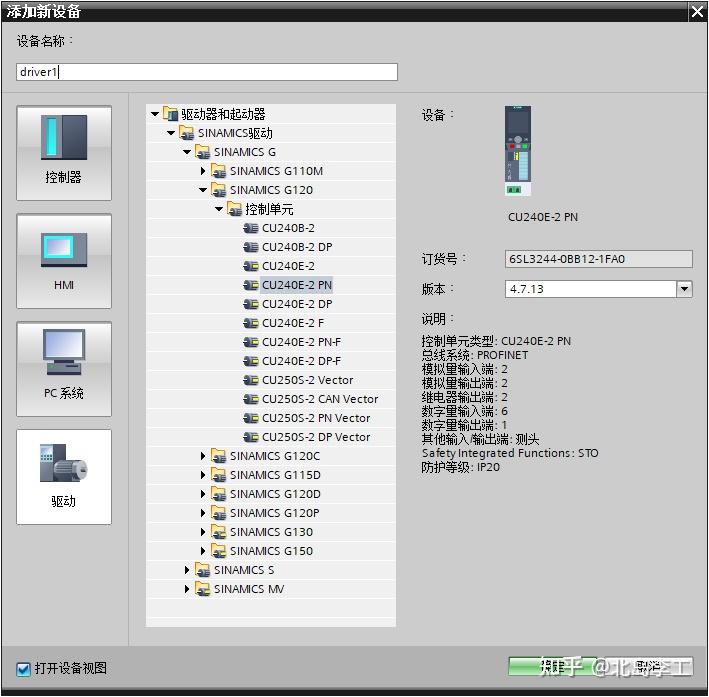Pick the CU250S-2 Vector module icon
The height and width of the screenshot is (697, 709).
pyautogui.click(x=251, y=380)
